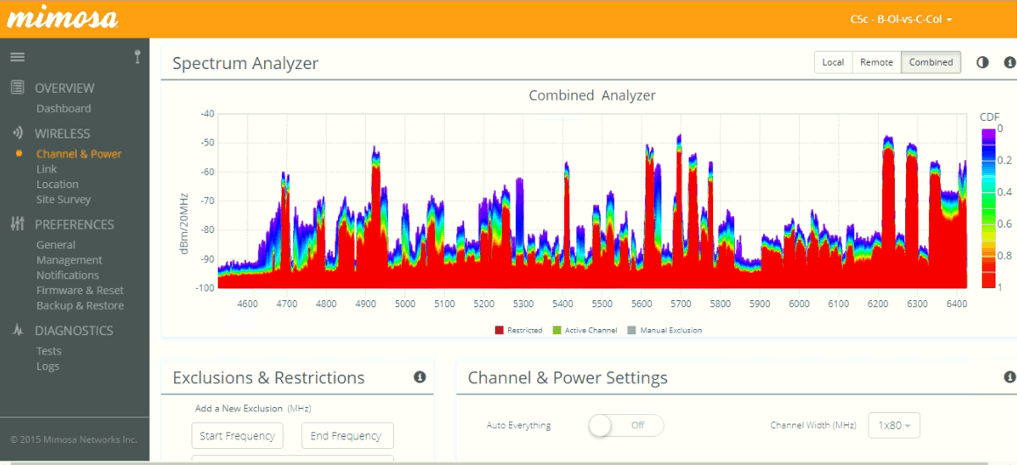Open the Channel Width 1x80 dropdown
This screenshot has width=1017, height=465.
click(x=893, y=425)
